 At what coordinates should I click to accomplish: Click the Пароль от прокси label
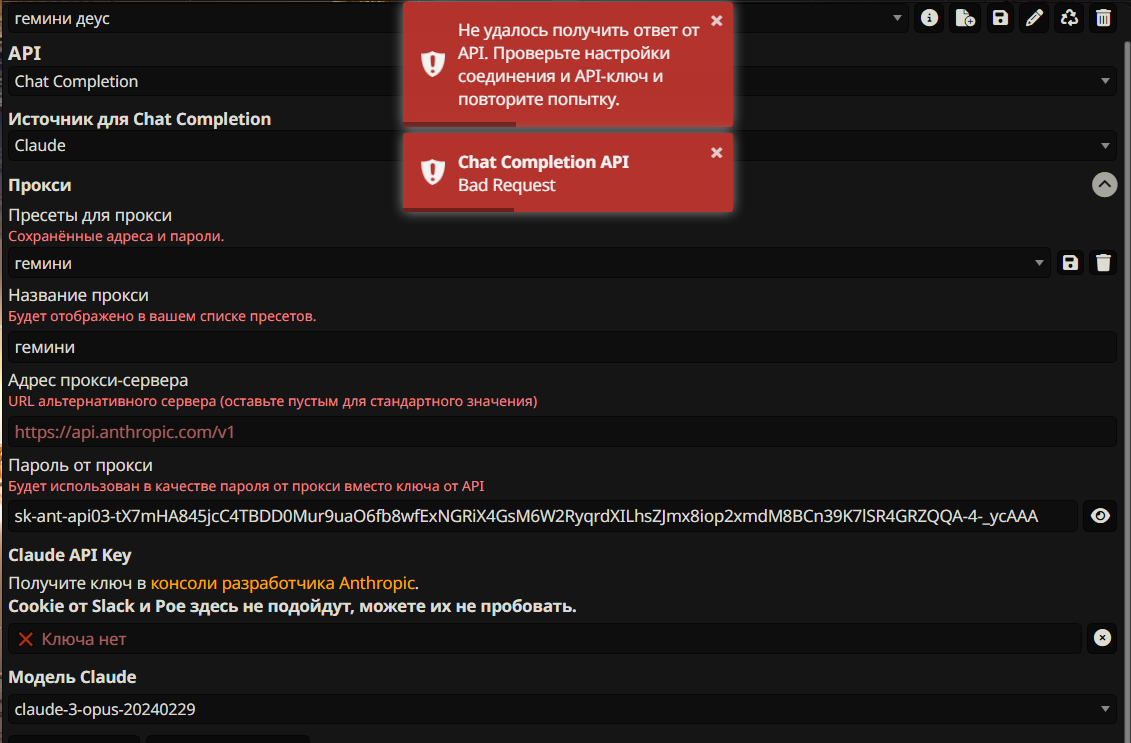(80, 465)
